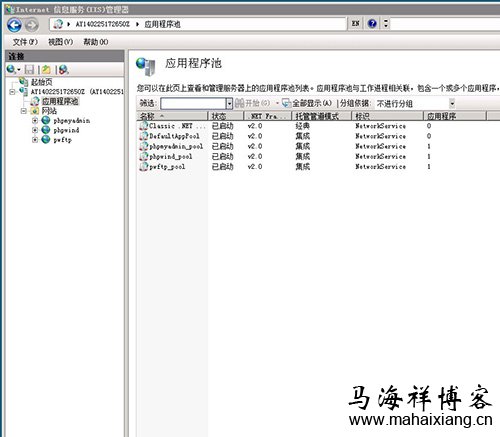Sort by 托管管道模式 column header
The height and width of the screenshot is (437, 500).
pyautogui.click(x=322, y=116)
